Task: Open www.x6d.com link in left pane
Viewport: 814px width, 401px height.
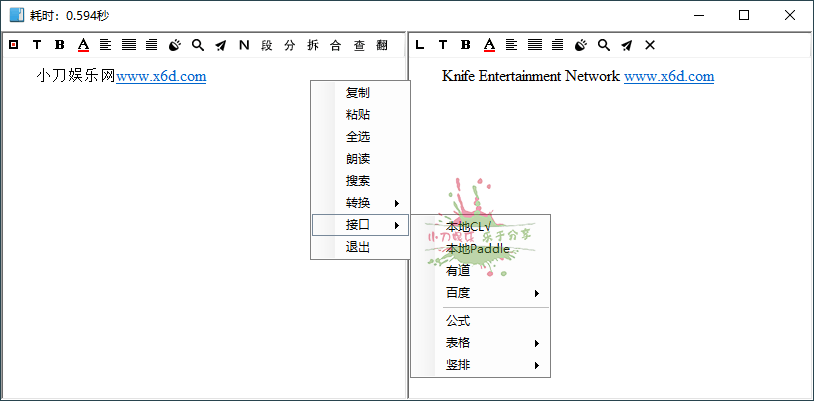Action: tap(161, 75)
